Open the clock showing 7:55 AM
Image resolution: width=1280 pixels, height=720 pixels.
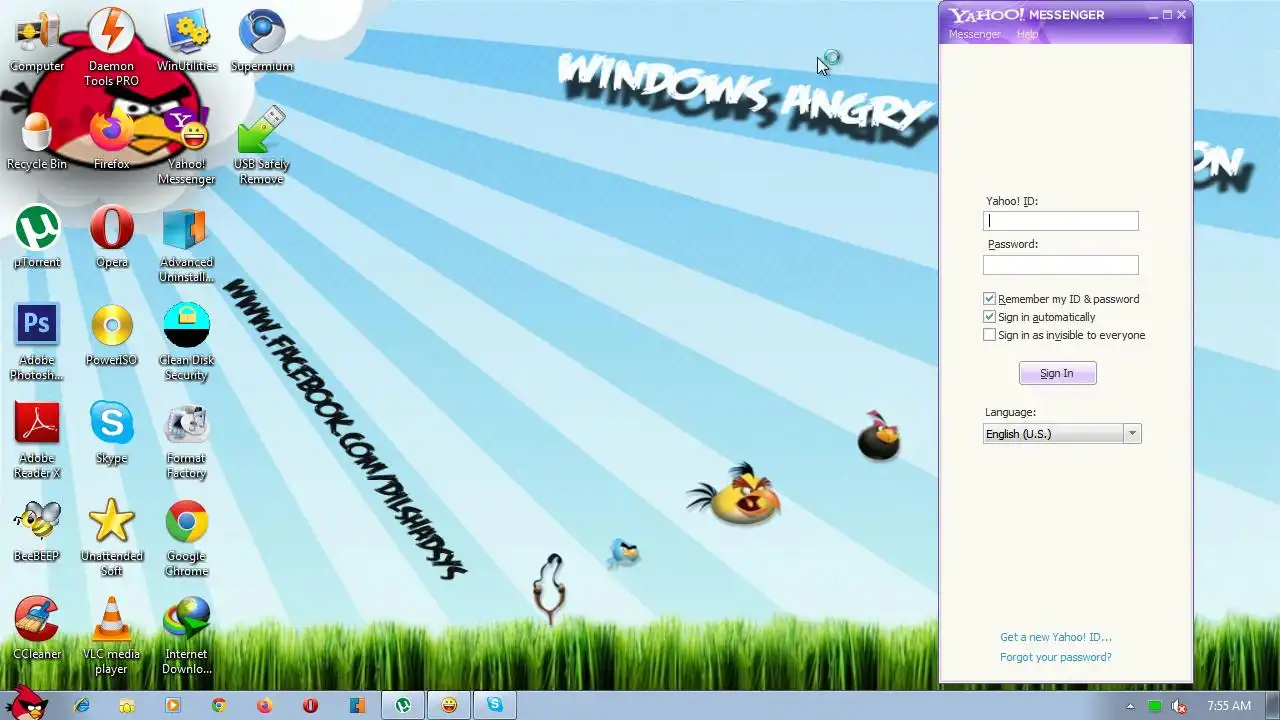click(x=1229, y=706)
